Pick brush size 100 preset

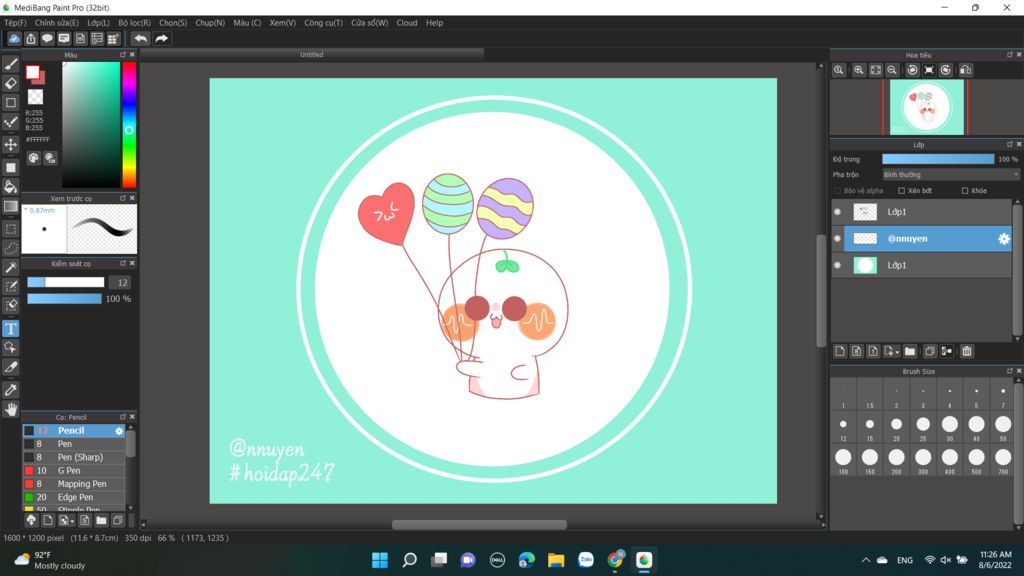click(843, 460)
